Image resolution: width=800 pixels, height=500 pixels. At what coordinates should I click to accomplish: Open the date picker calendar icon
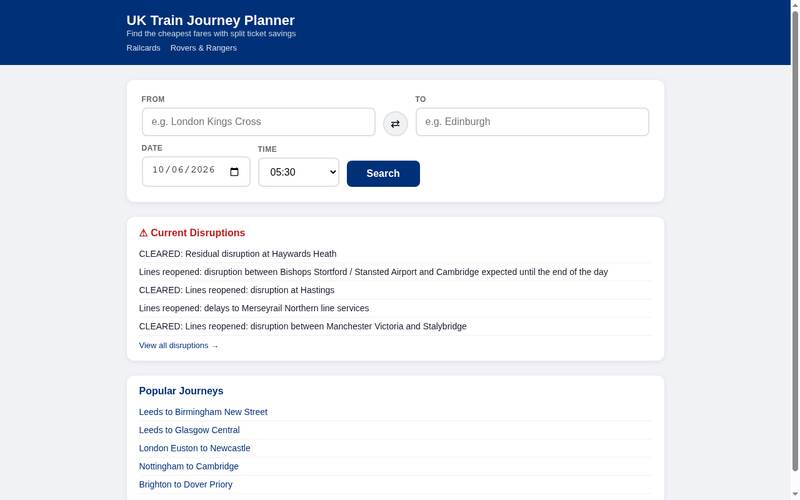click(x=234, y=171)
